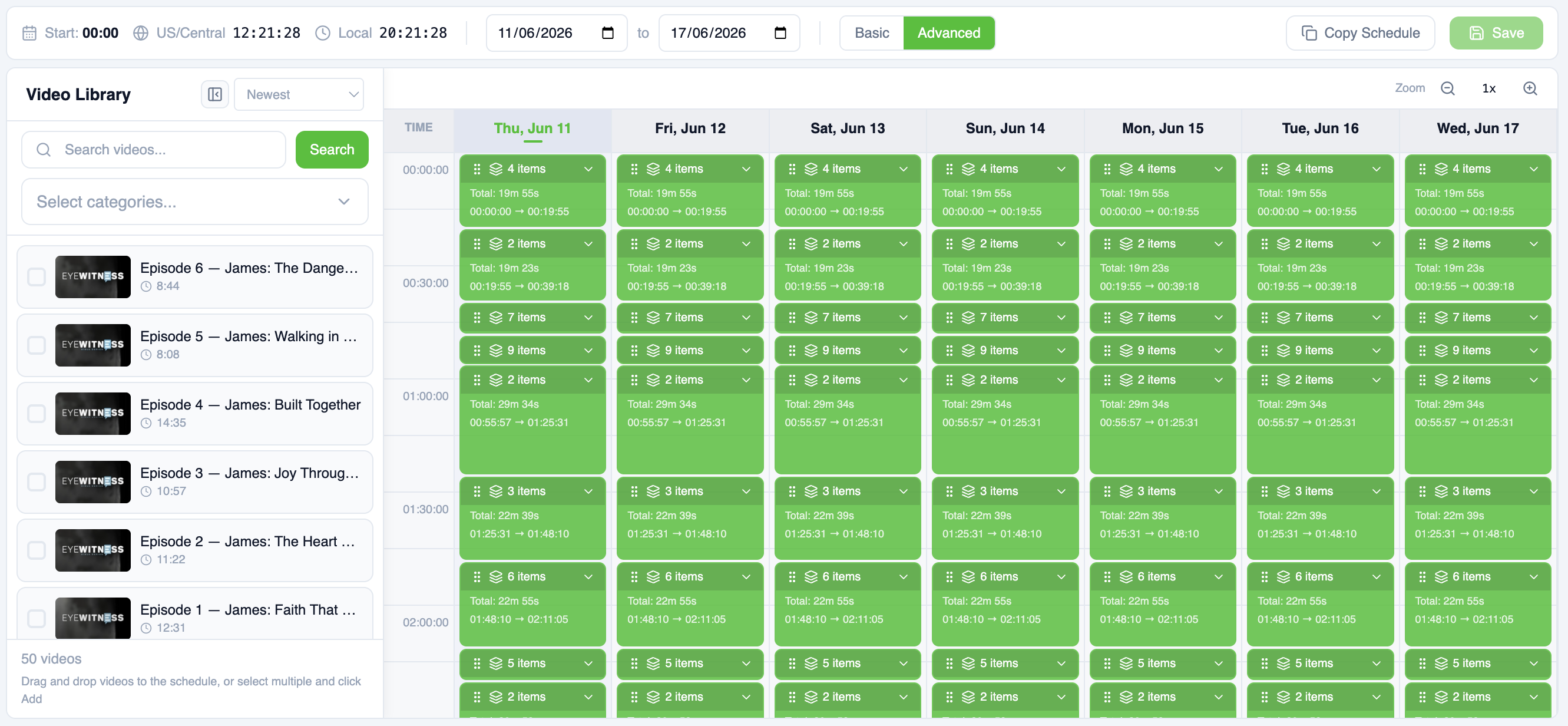
Task: Click the clock icon under Episode 4
Action: 146,423
